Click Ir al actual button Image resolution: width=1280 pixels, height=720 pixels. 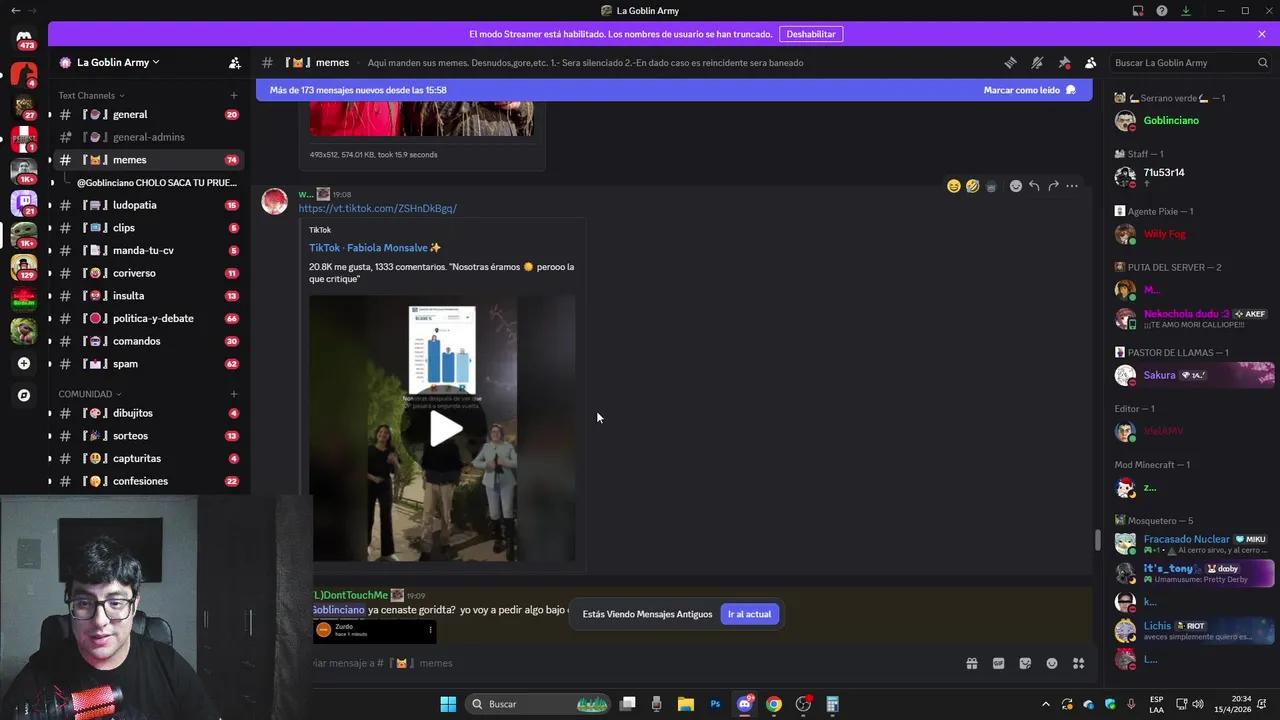pyautogui.click(x=749, y=614)
